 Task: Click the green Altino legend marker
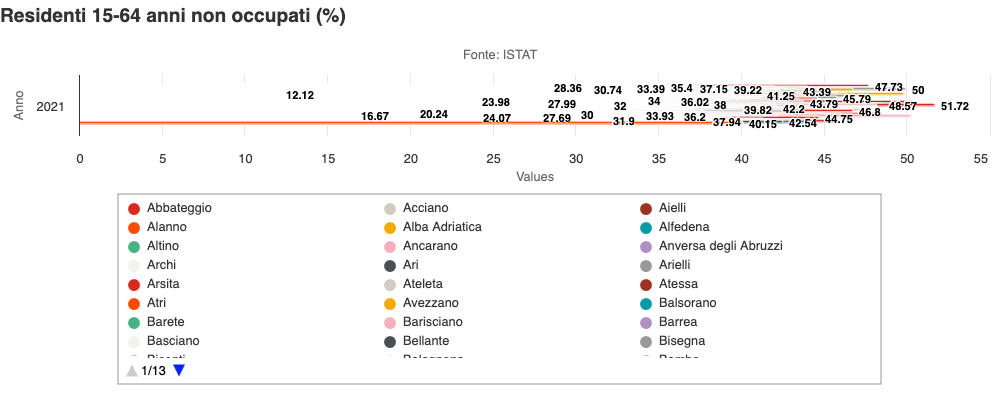[133, 246]
